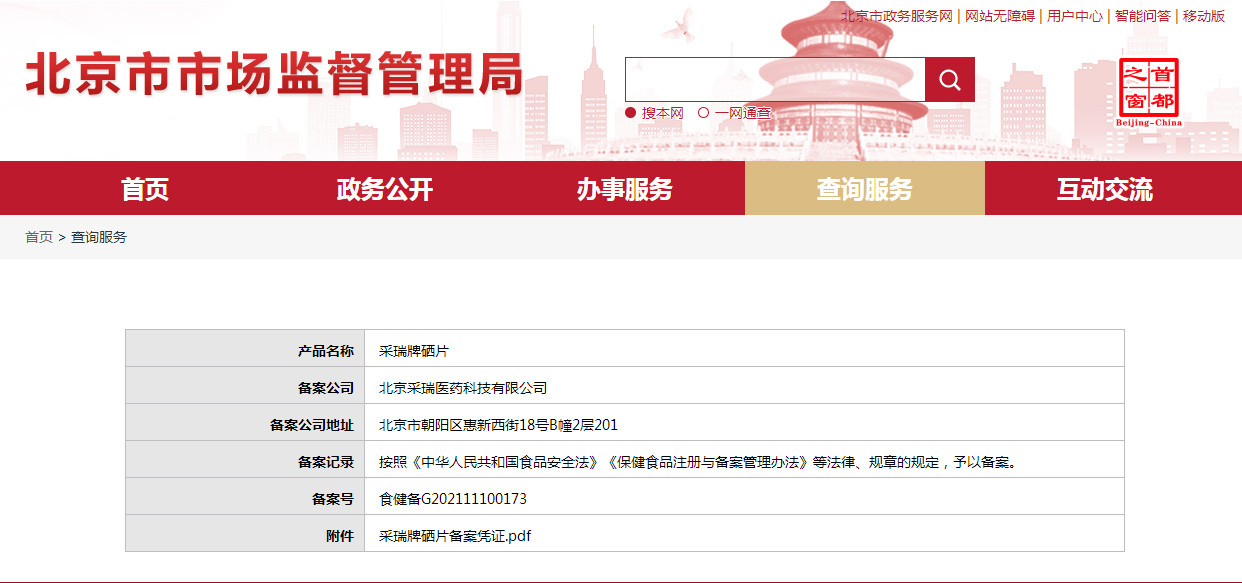Open attachment 采瑞牌硒片备案凭证.pdf
Image resolution: width=1242 pixels, height=583 pixels.
point(455,536)
